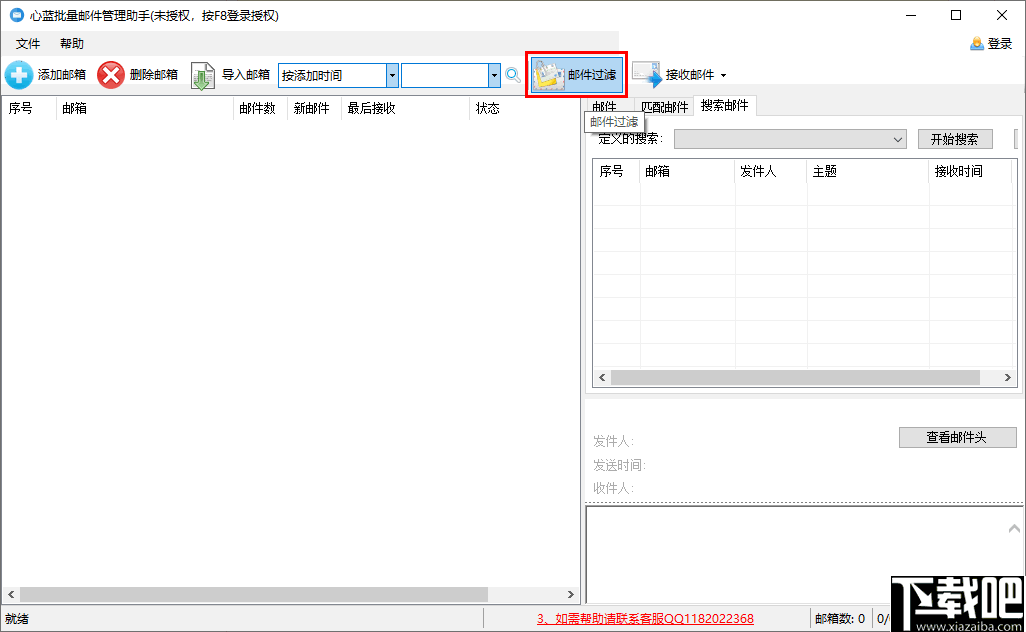Expand the 接收邮件 options arrow
The width and height of the screenshot is (1026, 632).
pyautogui.click(x=722, y=74)
